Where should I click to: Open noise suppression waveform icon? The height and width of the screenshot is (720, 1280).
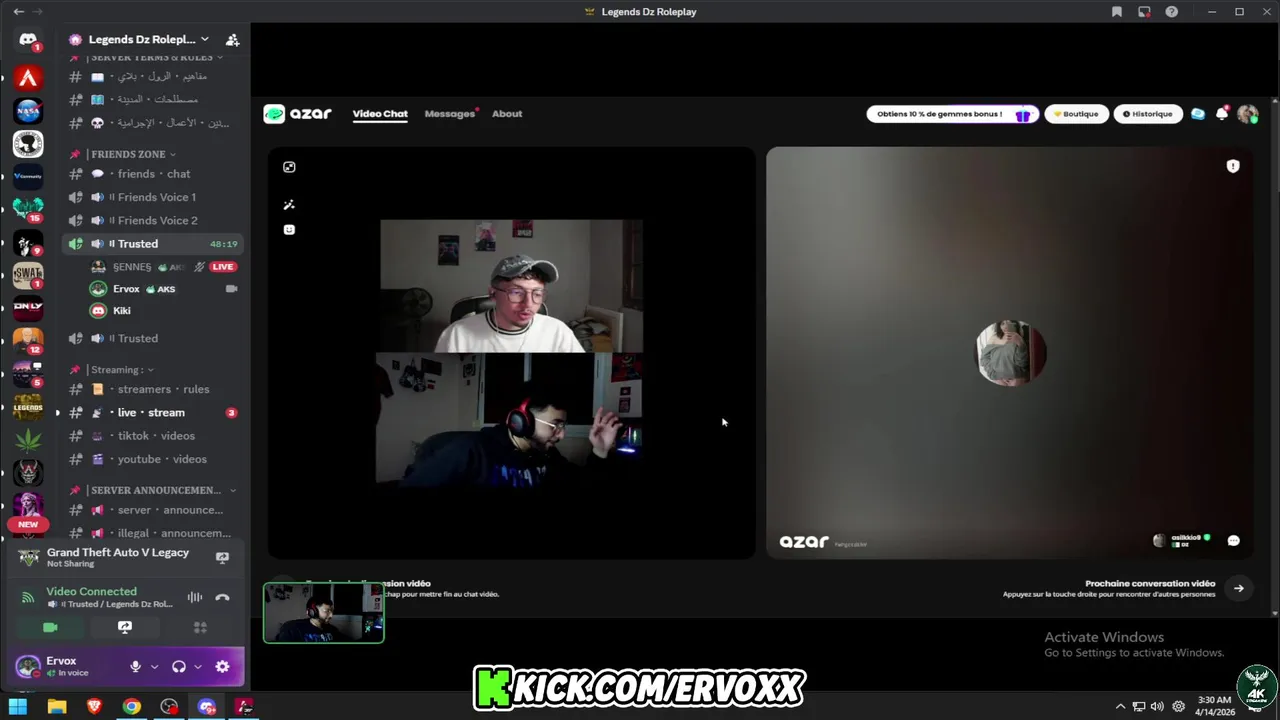195,598
